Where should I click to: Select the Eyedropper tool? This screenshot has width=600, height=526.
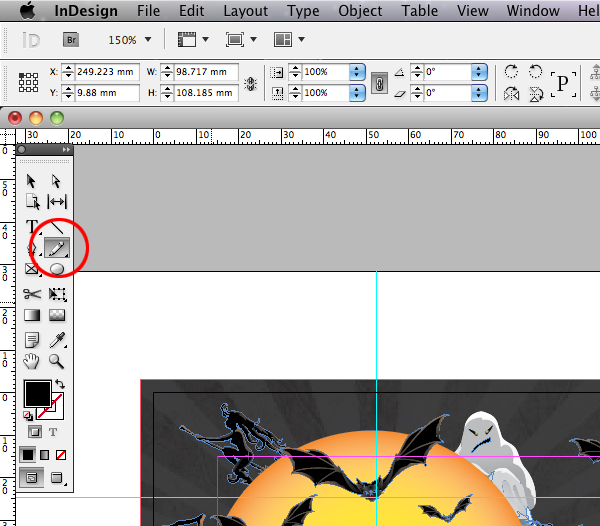pos(57,340)
